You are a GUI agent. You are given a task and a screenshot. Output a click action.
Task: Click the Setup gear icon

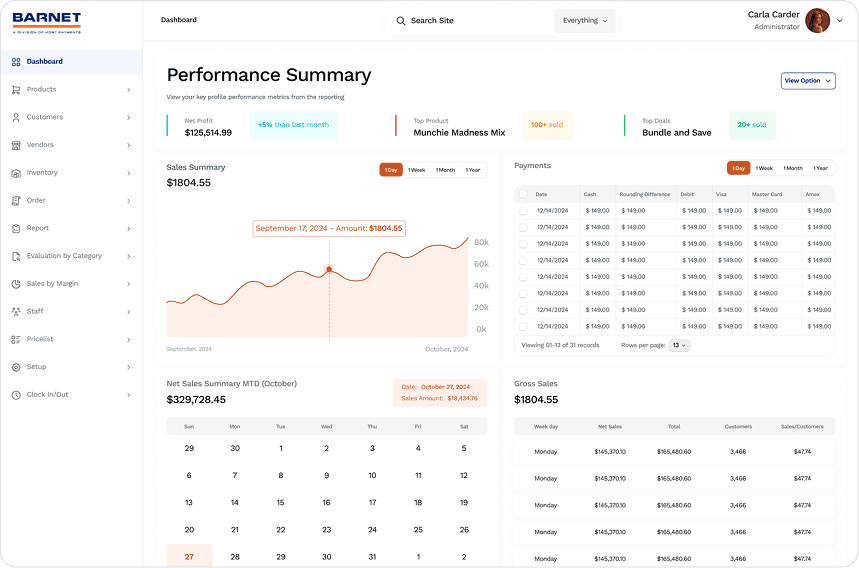[16, 367]
